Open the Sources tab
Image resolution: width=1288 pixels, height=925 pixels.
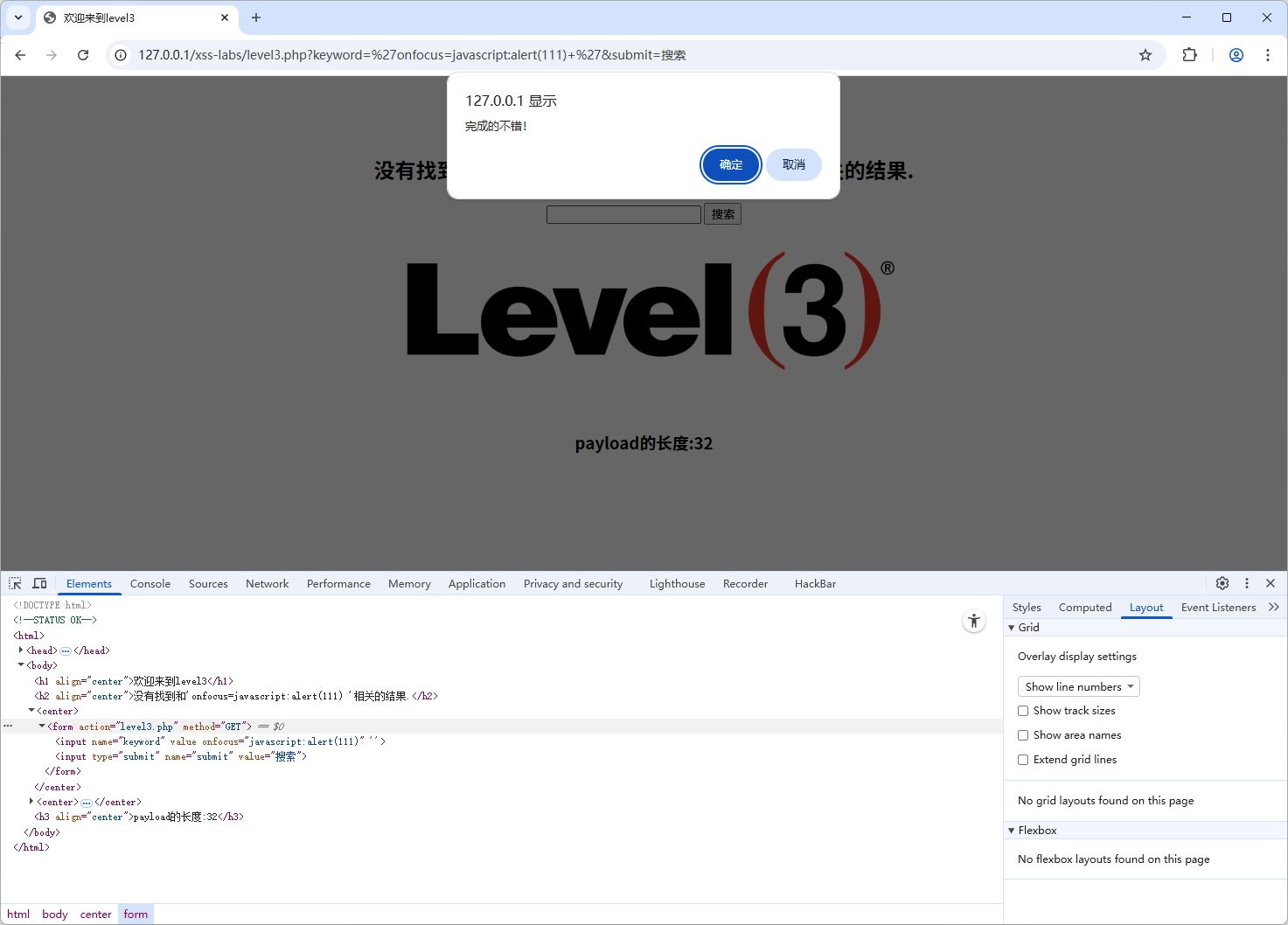coord(208,584)
